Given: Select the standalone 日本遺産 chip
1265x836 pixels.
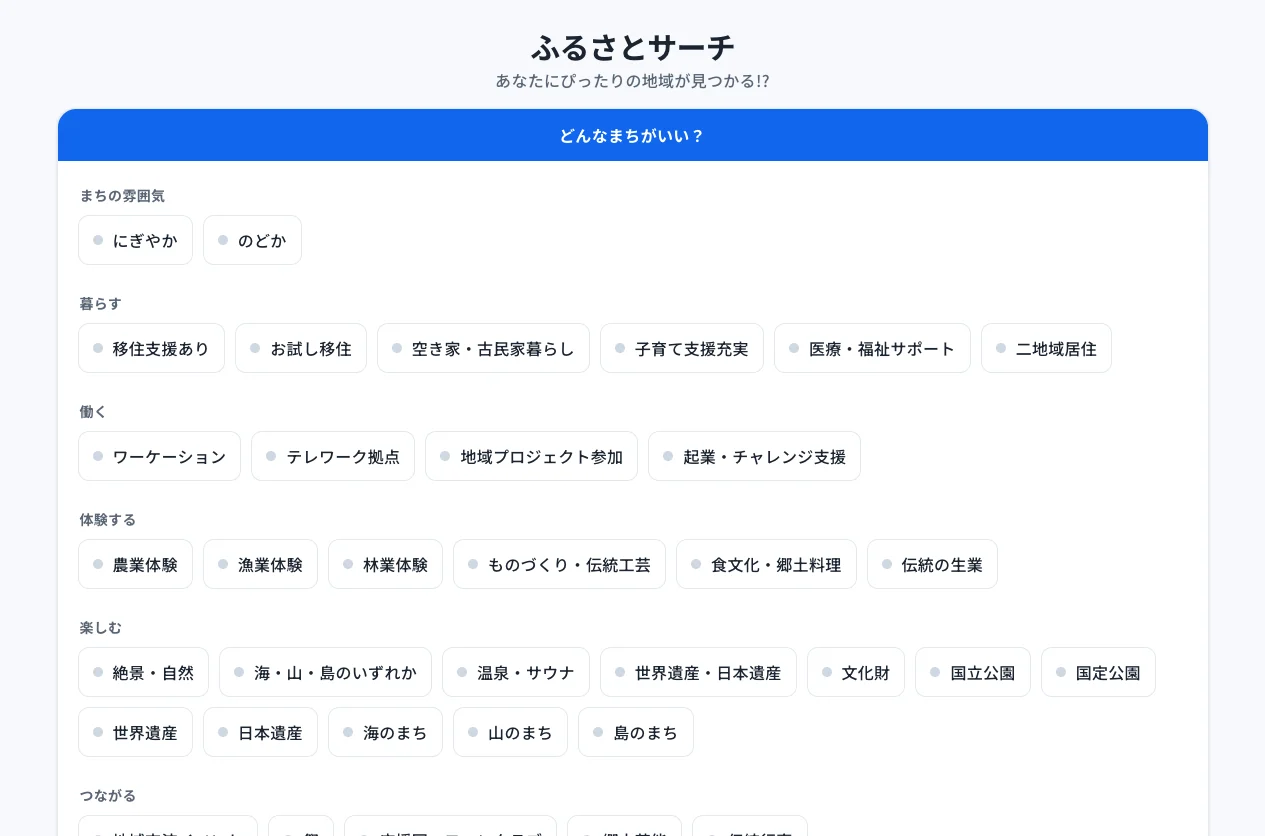Looking at the screenshot, I should tap(260, 732).
